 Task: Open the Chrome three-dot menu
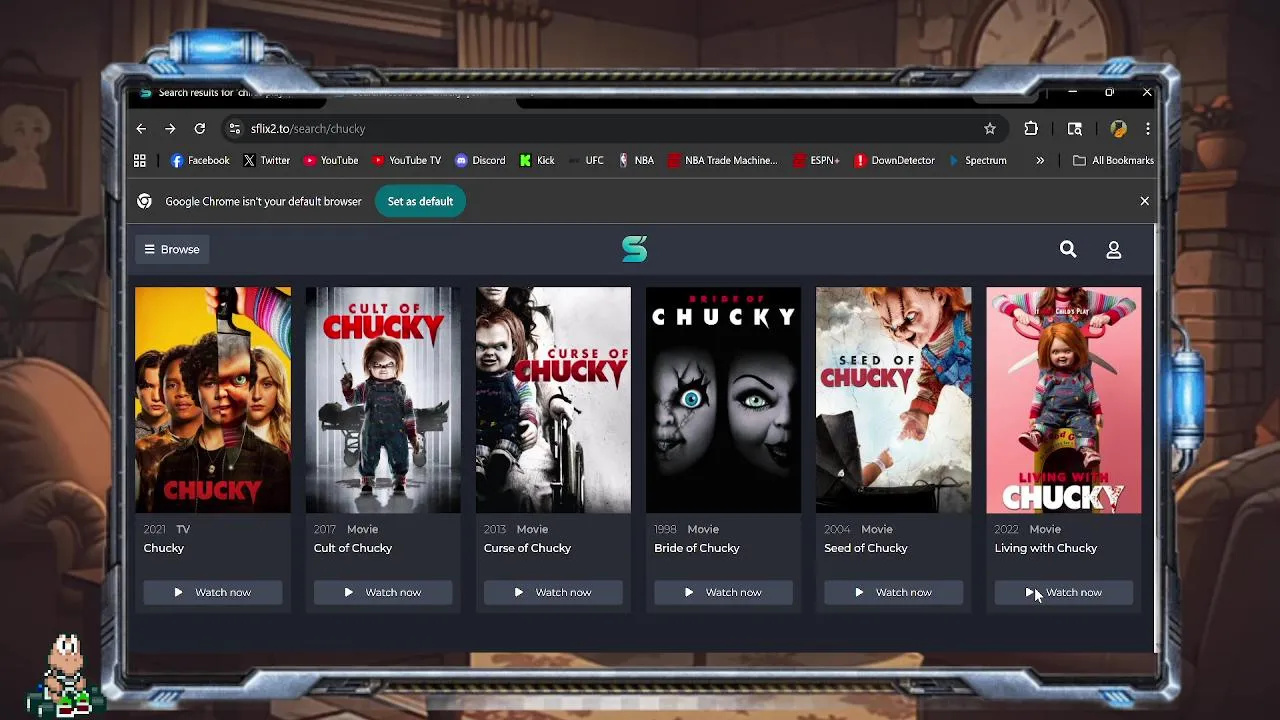point(1148,129)
